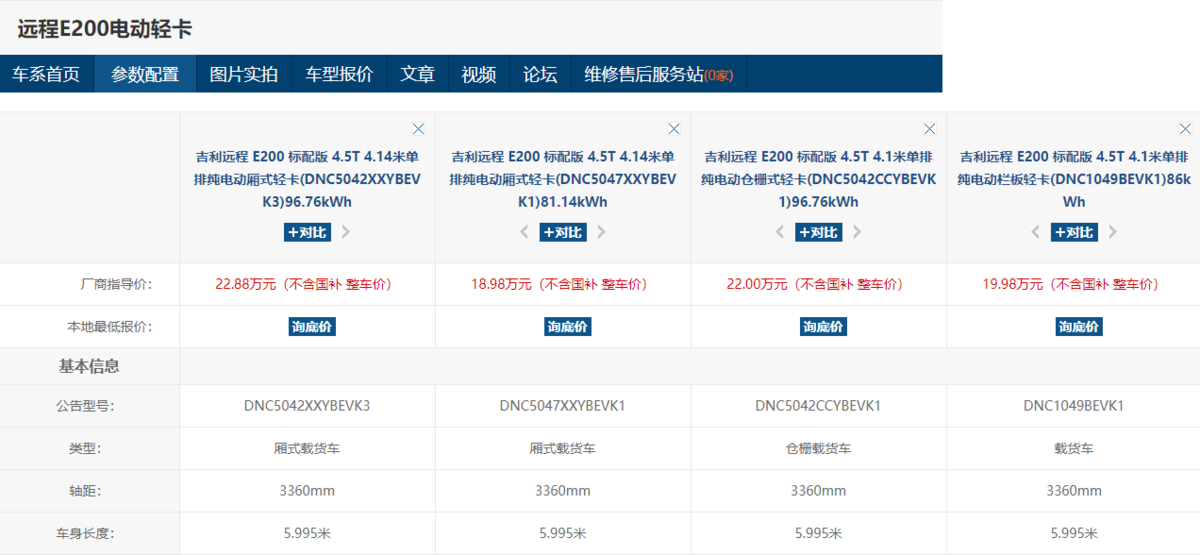Image resolution: width=1200 pixels, height=555 pixels.
Task: Click the DNC1049BEVK1 cell in 公告型号 row
Action: point(1074,406)
